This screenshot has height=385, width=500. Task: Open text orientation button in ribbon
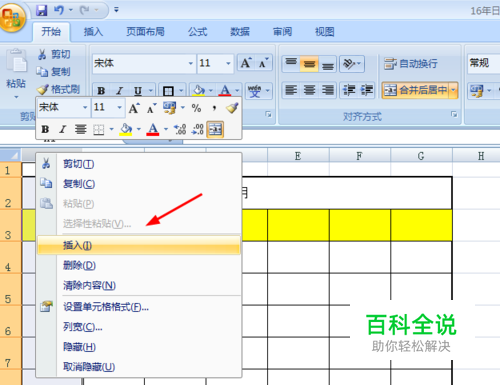352,63
